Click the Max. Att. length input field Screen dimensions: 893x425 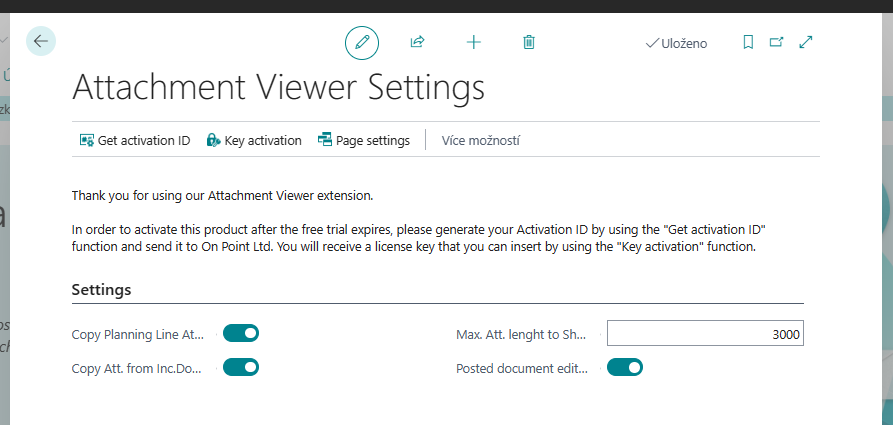705,334
